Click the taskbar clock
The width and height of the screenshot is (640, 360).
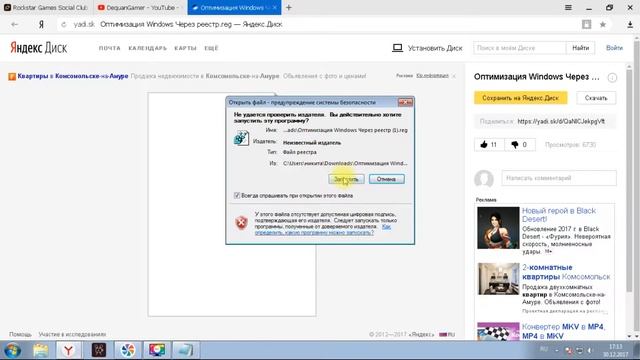click(x=616, y=351)
